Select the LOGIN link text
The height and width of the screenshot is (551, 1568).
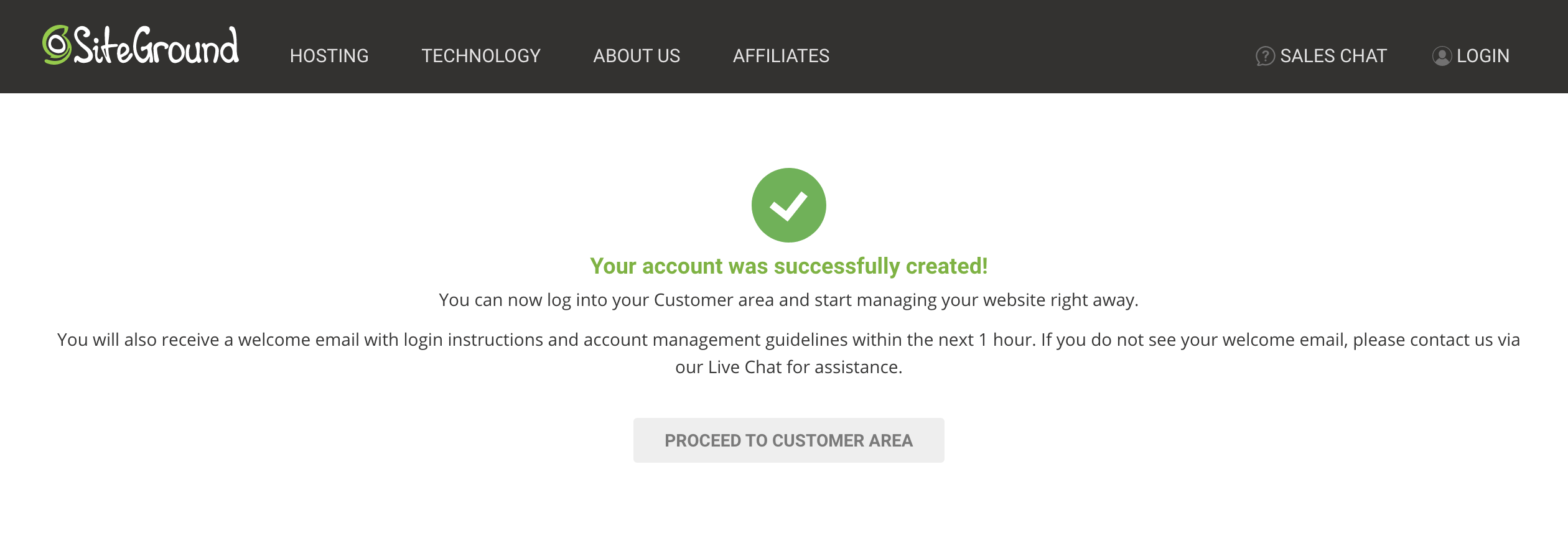click(1483, 56)
